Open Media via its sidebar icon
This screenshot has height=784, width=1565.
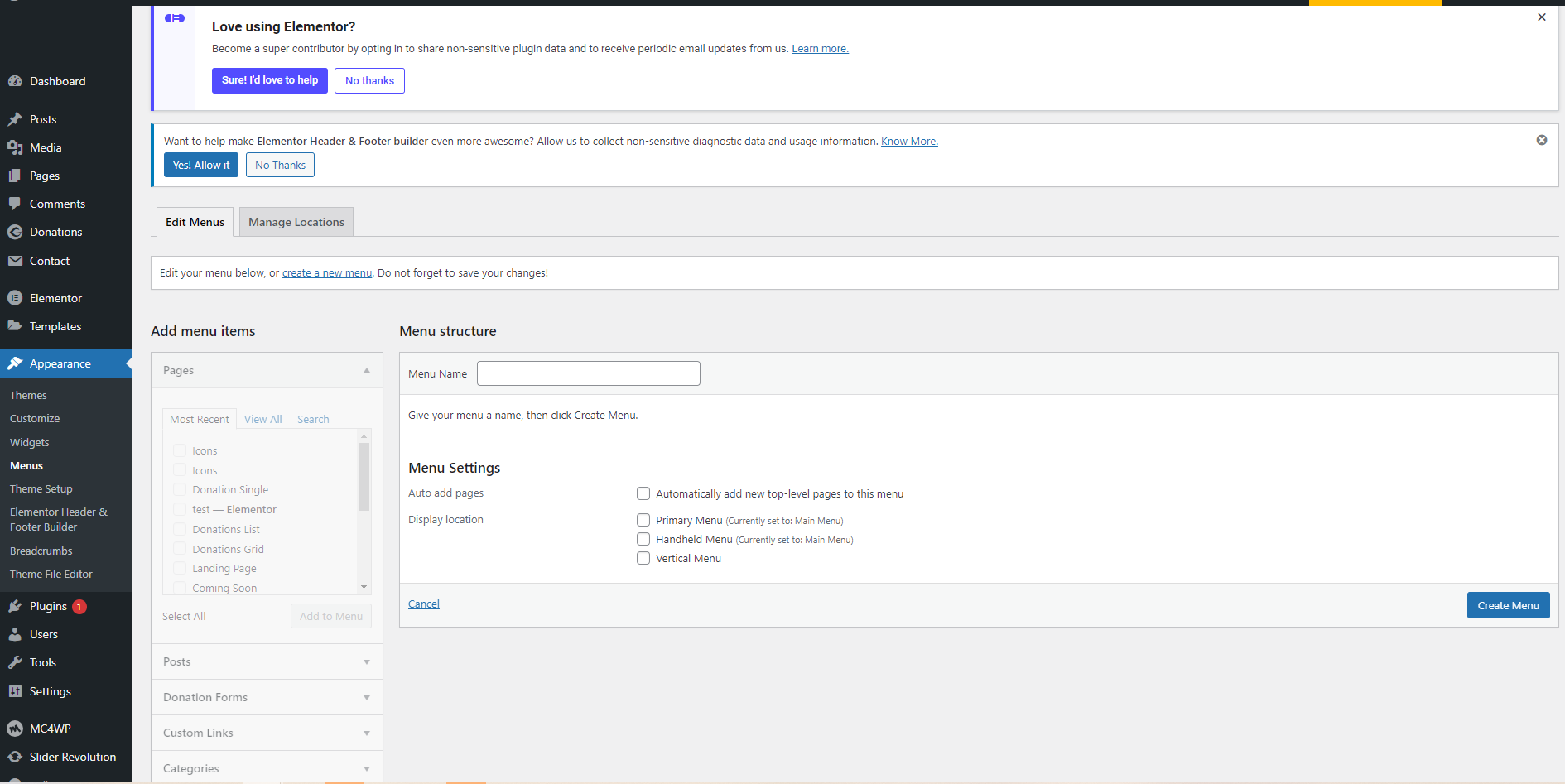tap(15, 147)
